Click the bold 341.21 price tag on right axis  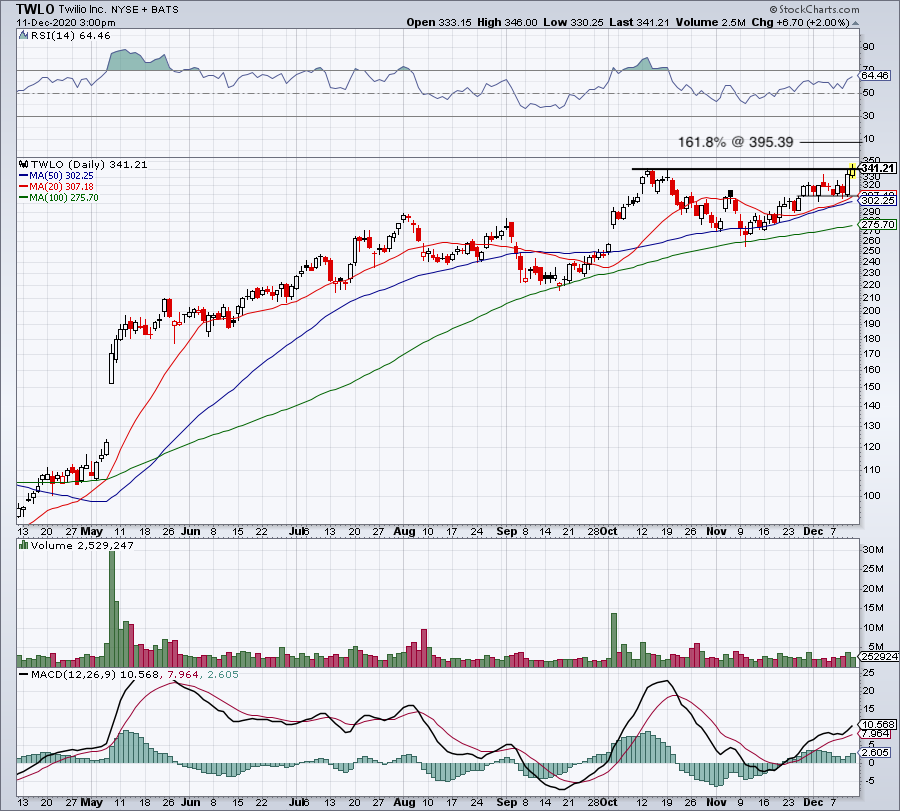coord(878,168)
